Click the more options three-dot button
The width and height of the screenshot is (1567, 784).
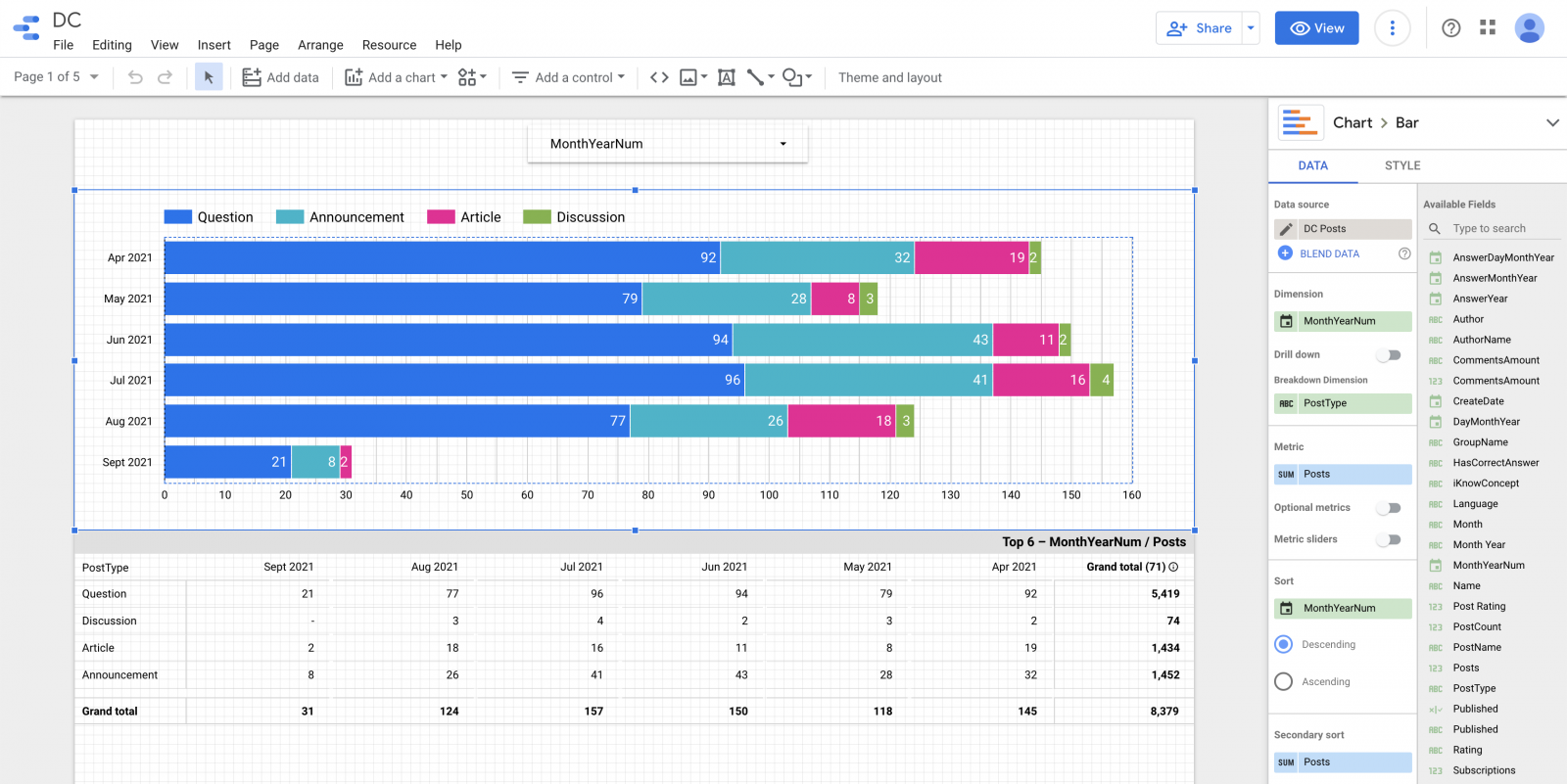(1392, 28)
